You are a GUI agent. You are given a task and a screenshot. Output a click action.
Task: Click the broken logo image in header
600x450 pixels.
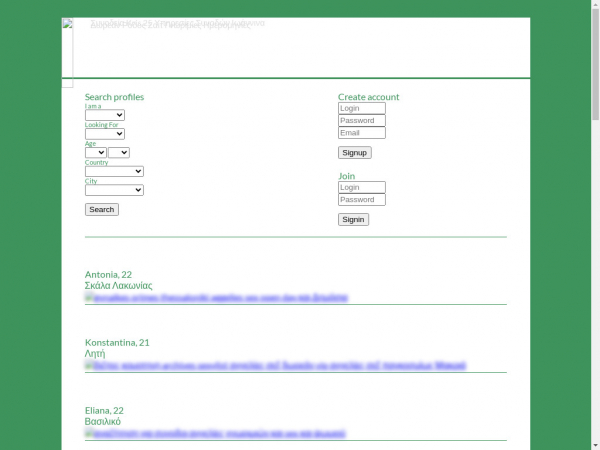[x=67, y=53]
